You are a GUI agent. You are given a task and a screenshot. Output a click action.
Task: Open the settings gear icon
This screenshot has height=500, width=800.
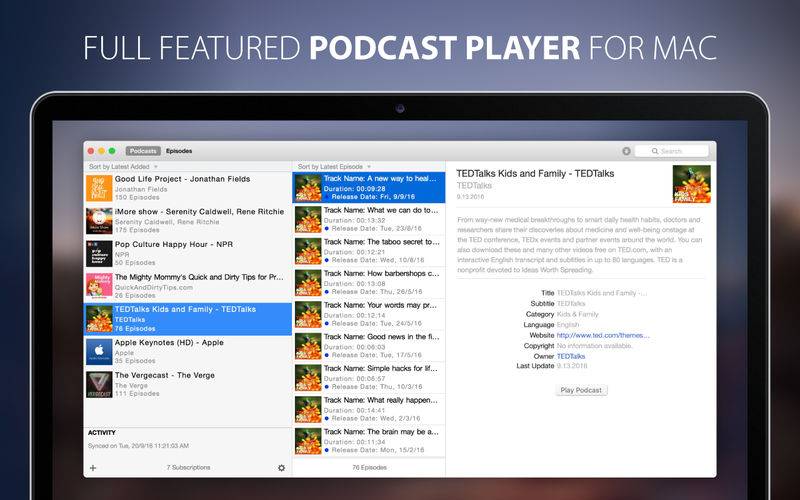281,468
